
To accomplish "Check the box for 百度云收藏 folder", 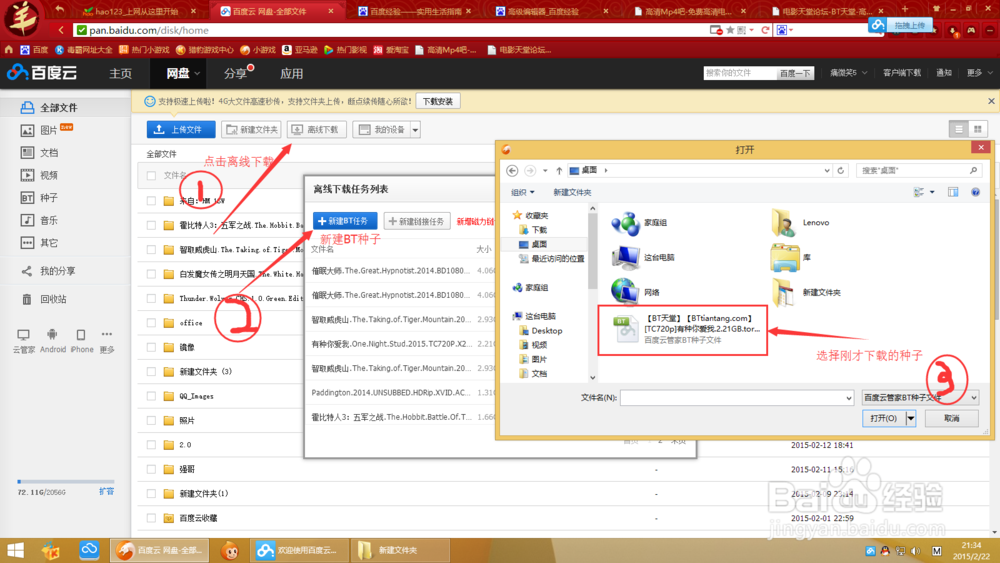I will (x=151, y=518).
